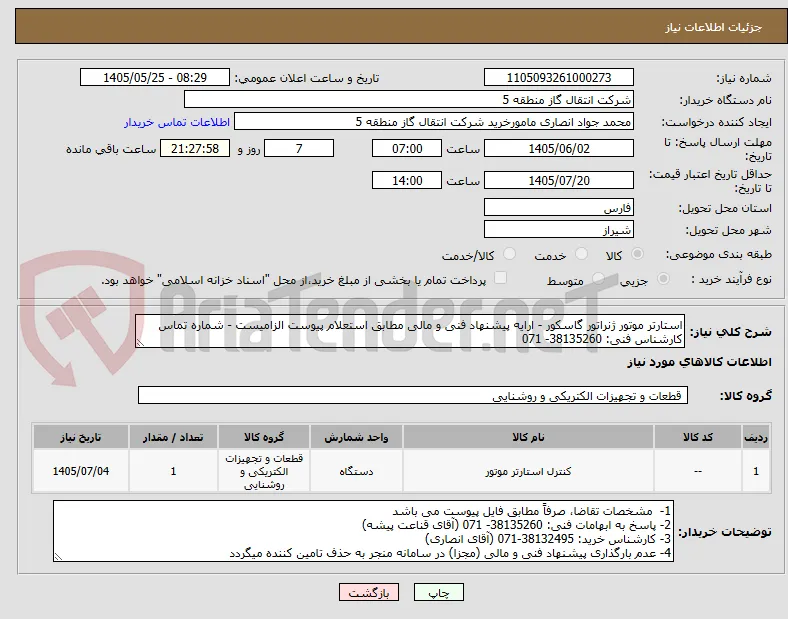The height and width of the screenshot is (619, 788).
Task: Click the نام کالا column header
Action: [x=528, y=437]
